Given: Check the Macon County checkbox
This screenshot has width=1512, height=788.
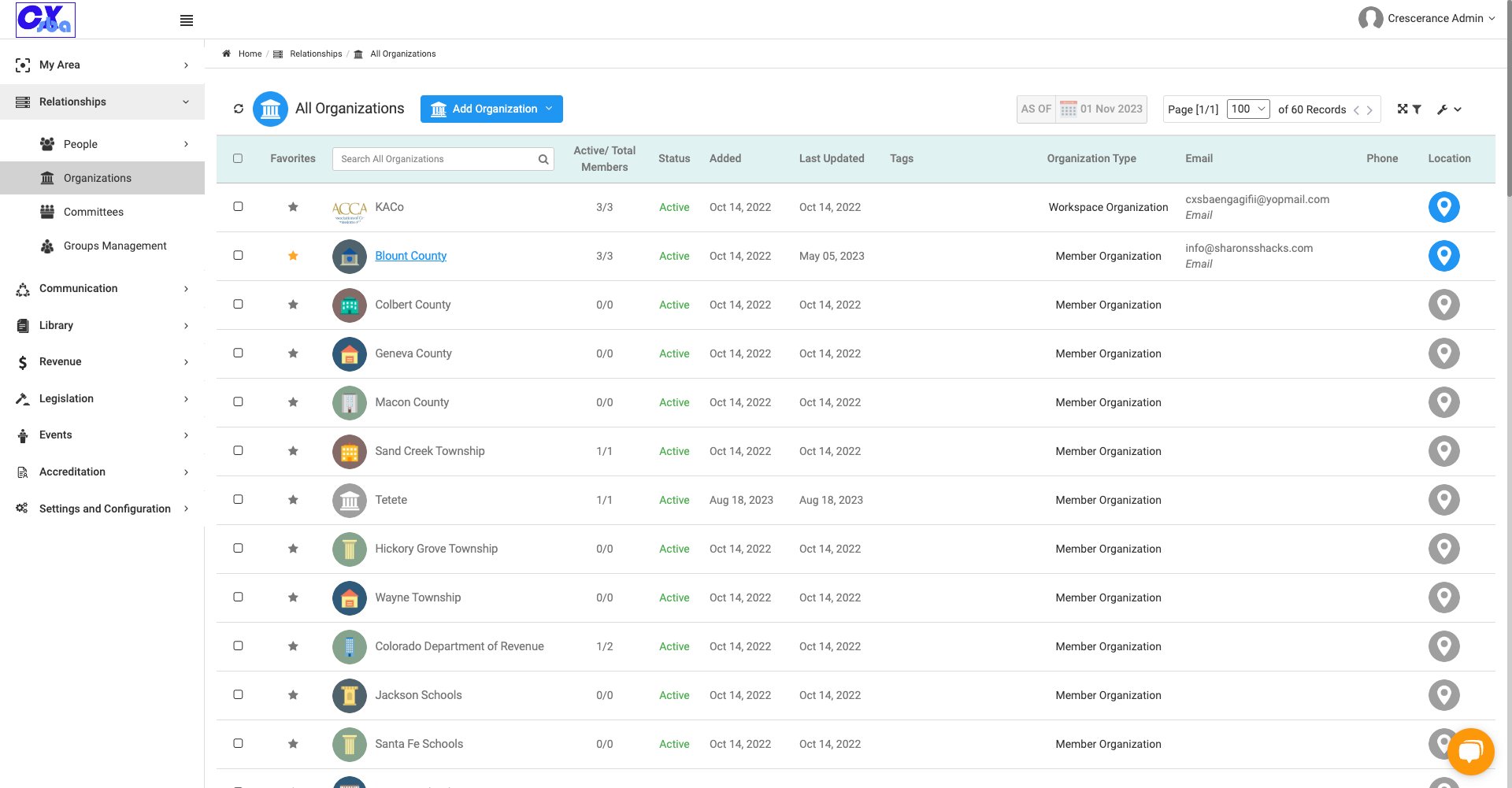Looking at the screenshot, I should point(238,401).
